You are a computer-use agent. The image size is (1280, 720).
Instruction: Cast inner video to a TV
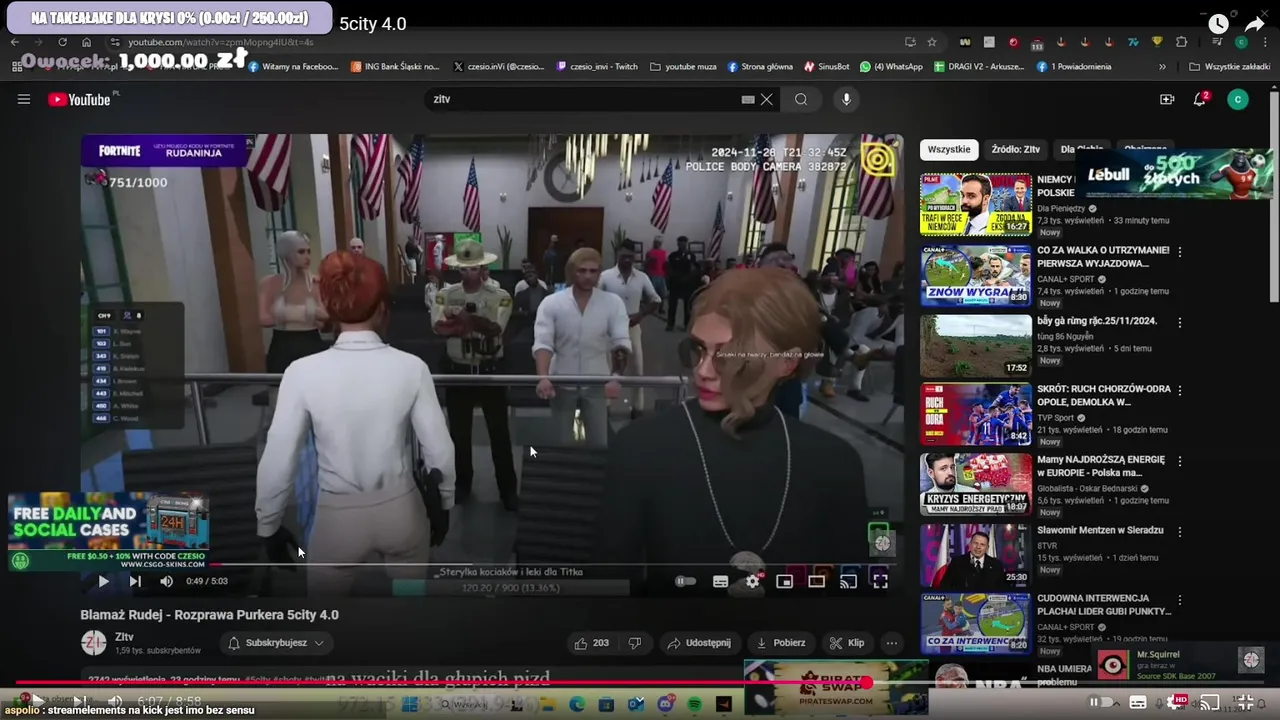pos(848,581)
